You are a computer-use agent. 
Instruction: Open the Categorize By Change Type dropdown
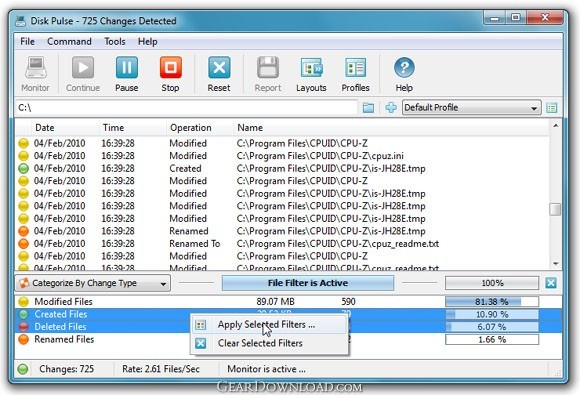pos(93,283)
